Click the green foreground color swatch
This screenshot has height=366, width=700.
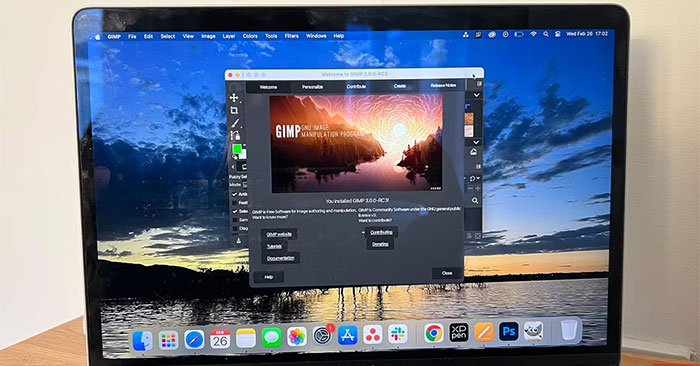[x=237, y=149]
